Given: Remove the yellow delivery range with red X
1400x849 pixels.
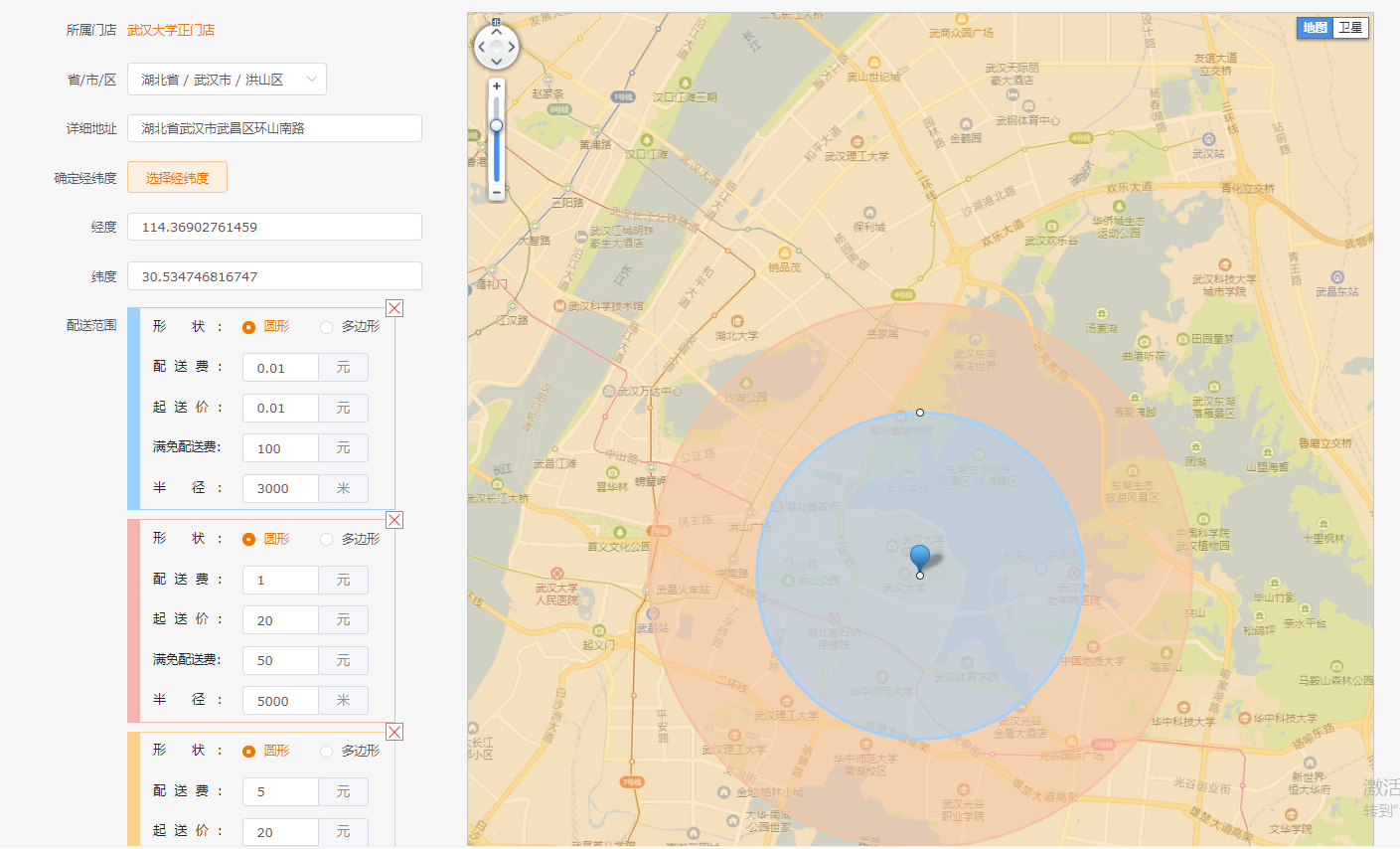Looking at the screenshot, I should click(394, 732).
